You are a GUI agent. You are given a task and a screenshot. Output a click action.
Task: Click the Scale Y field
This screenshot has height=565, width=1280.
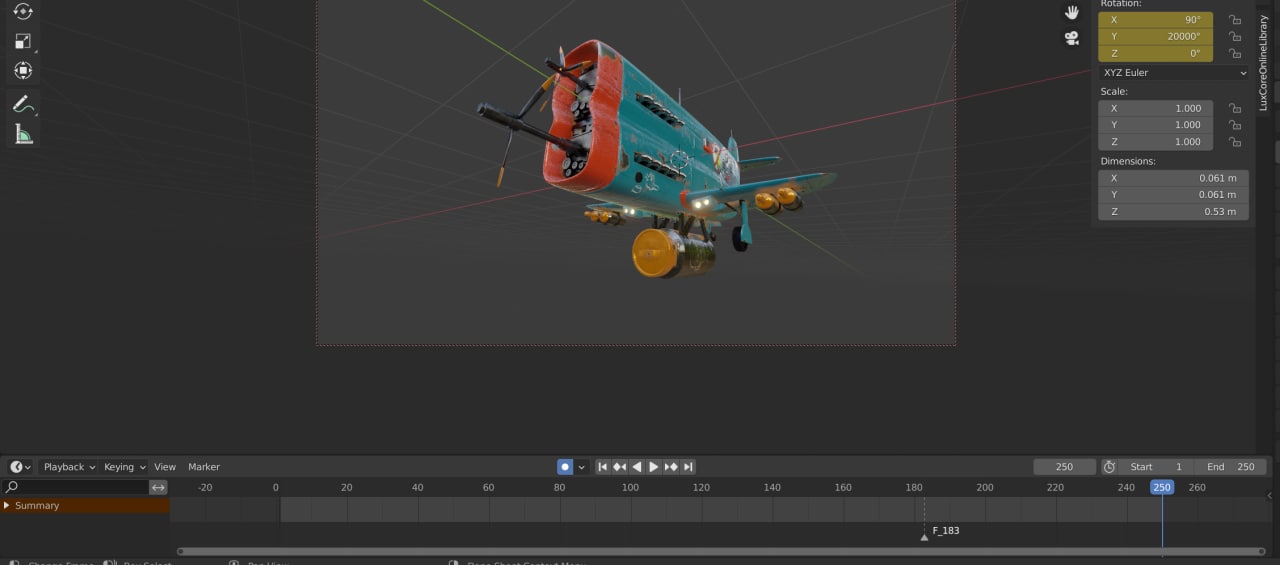[1155, 125]
